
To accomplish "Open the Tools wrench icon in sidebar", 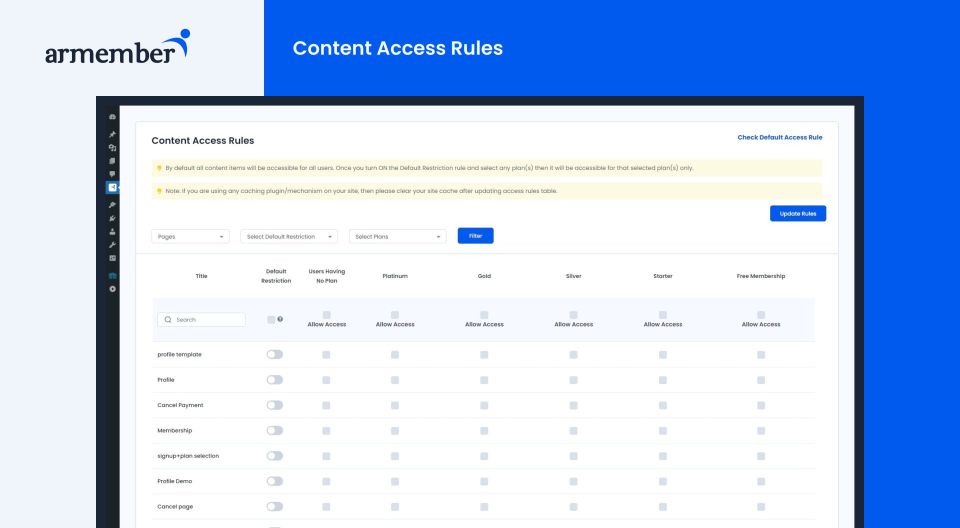I will [x=113, y=244].
